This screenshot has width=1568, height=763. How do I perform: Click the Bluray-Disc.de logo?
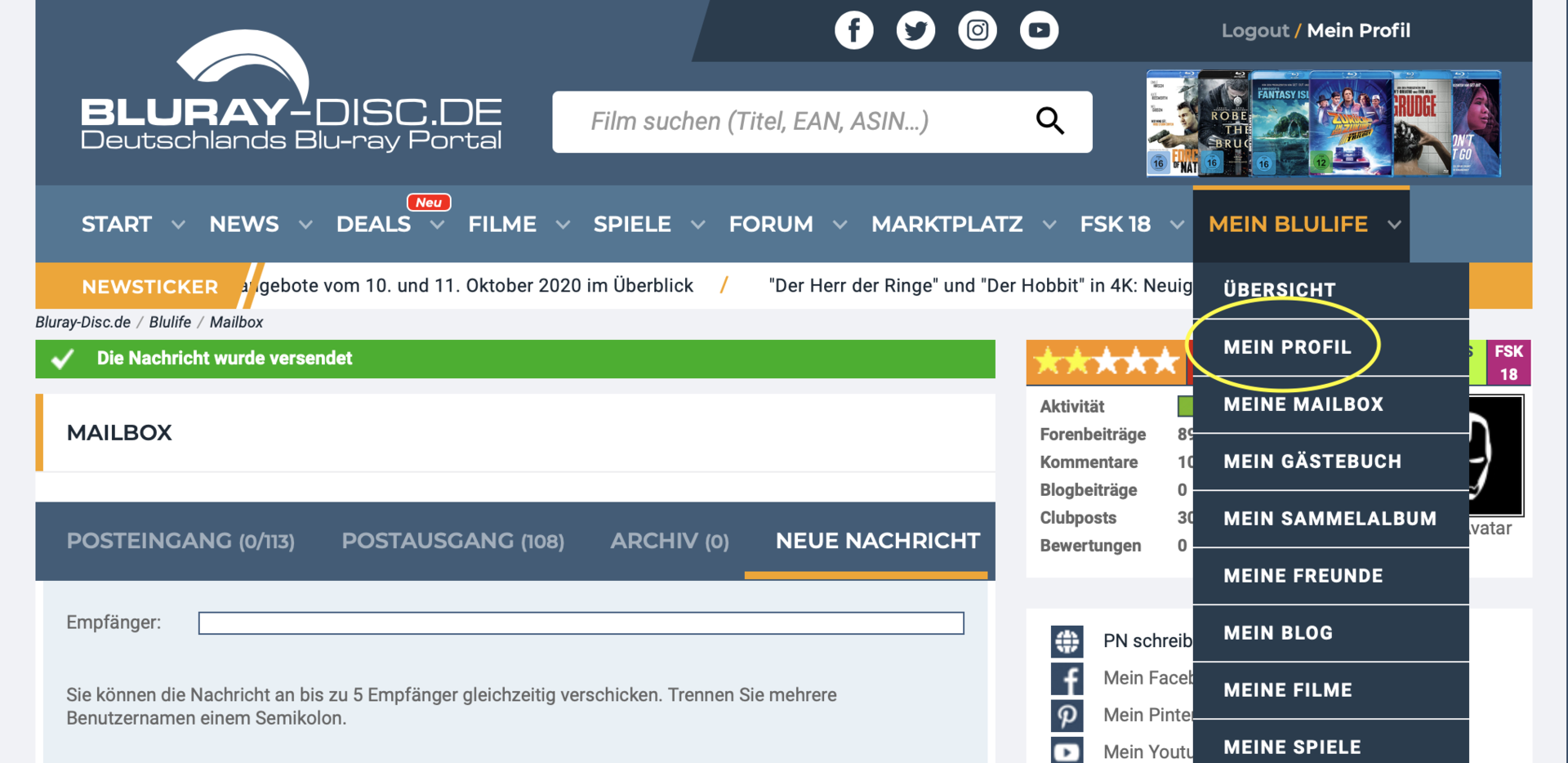tap(292, 91)
